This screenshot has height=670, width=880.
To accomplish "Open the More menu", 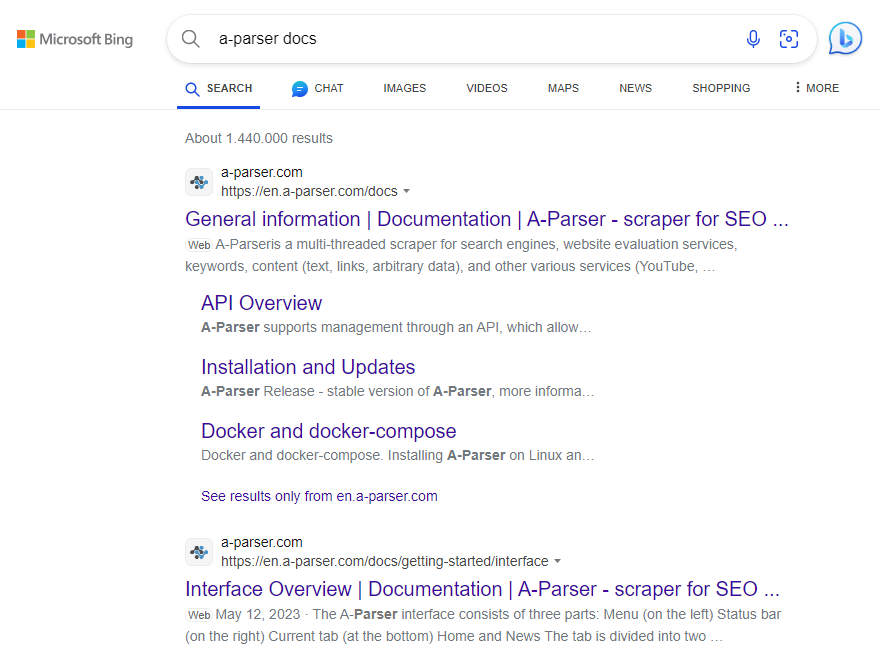I will (x=816, y=88).
